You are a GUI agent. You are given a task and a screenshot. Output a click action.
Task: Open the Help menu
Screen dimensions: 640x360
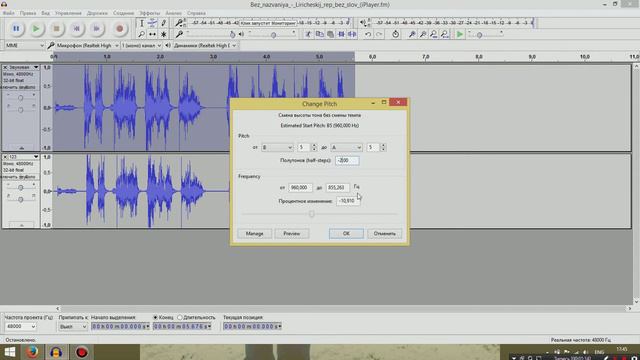click(x=196, y=13)
